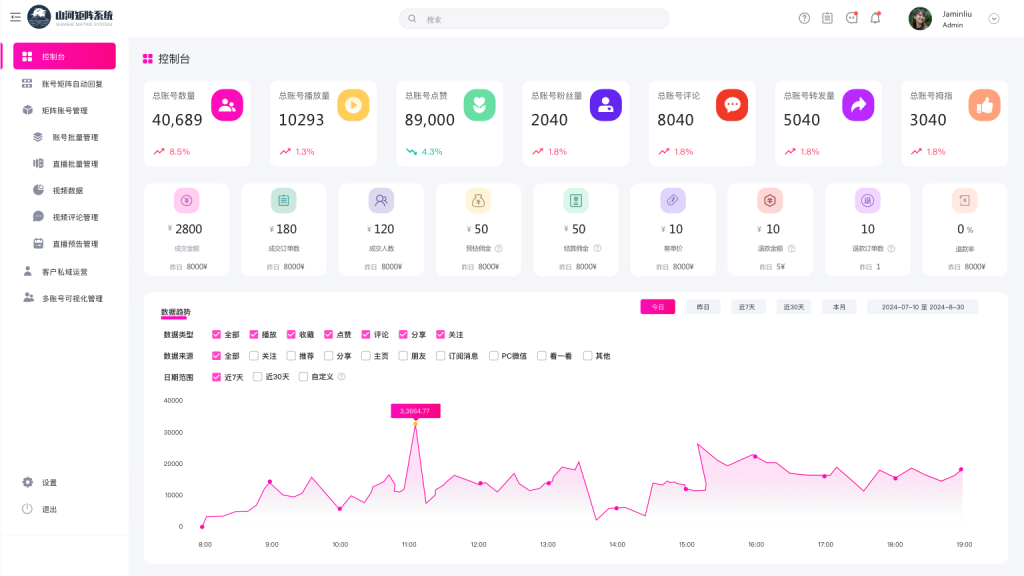Expand 矩阵账号管理 in the sidebar
This screenshot has height=576, width=1024.
click(x=64, y=110)
